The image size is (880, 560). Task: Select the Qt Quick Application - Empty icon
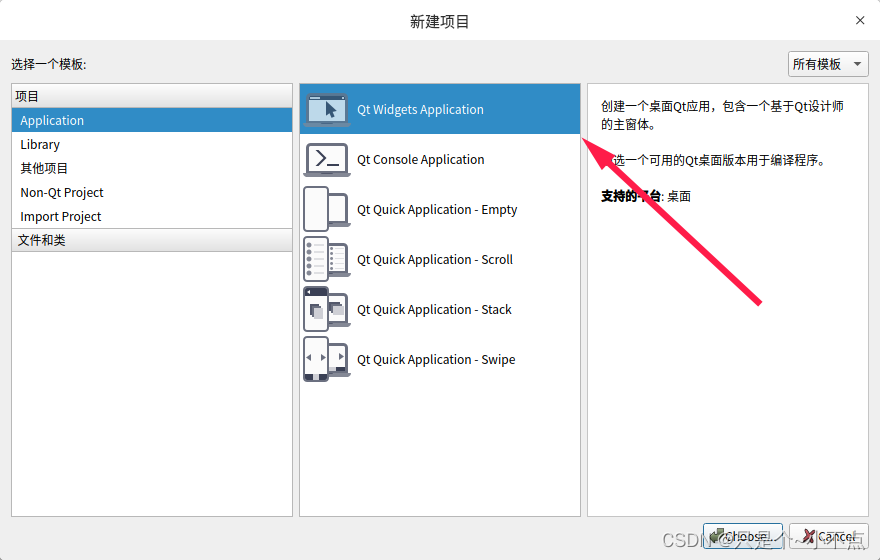327,209
